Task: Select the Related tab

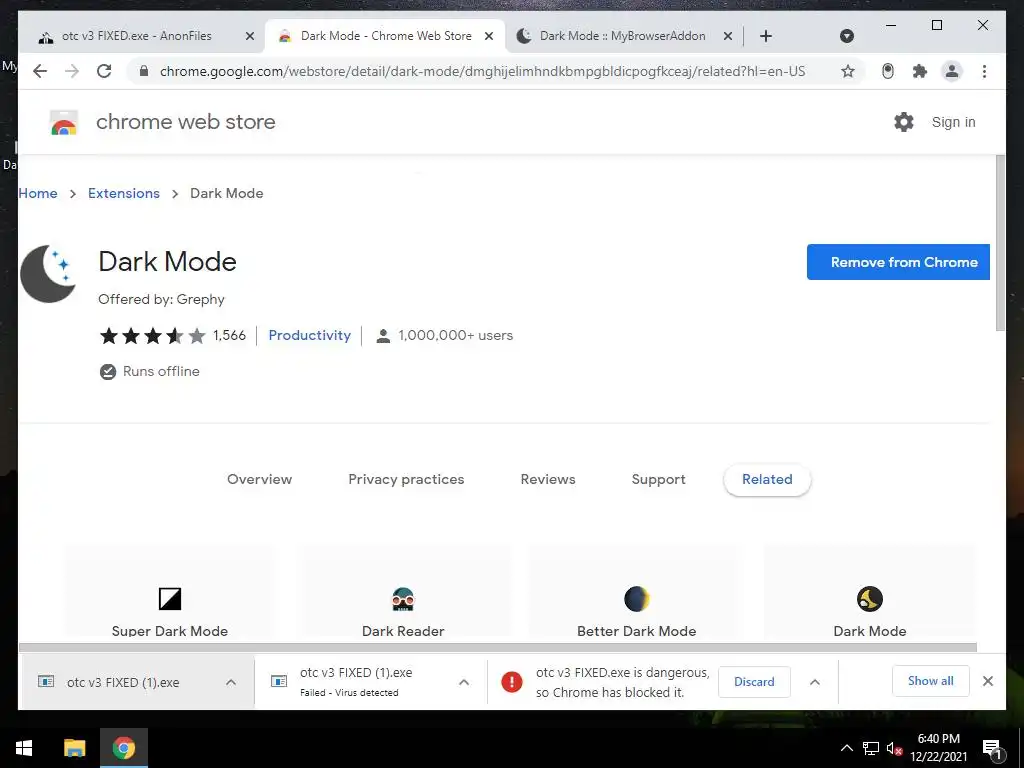Action: pos(767,479)
